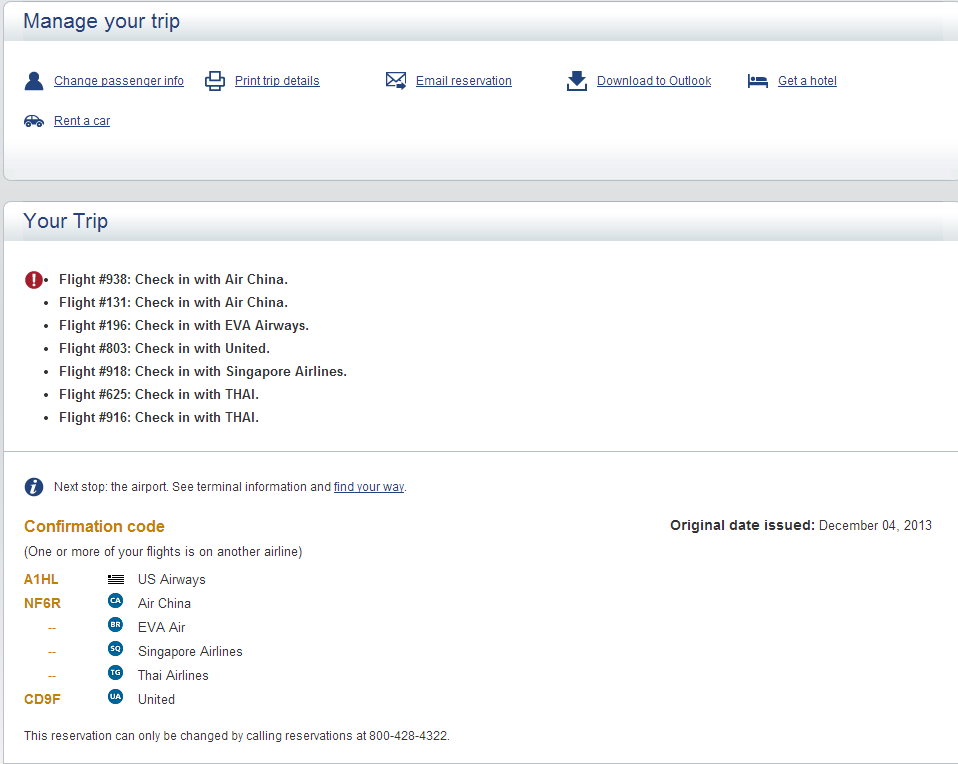Click the Thai Airlines TG badge

click(115, 673)
